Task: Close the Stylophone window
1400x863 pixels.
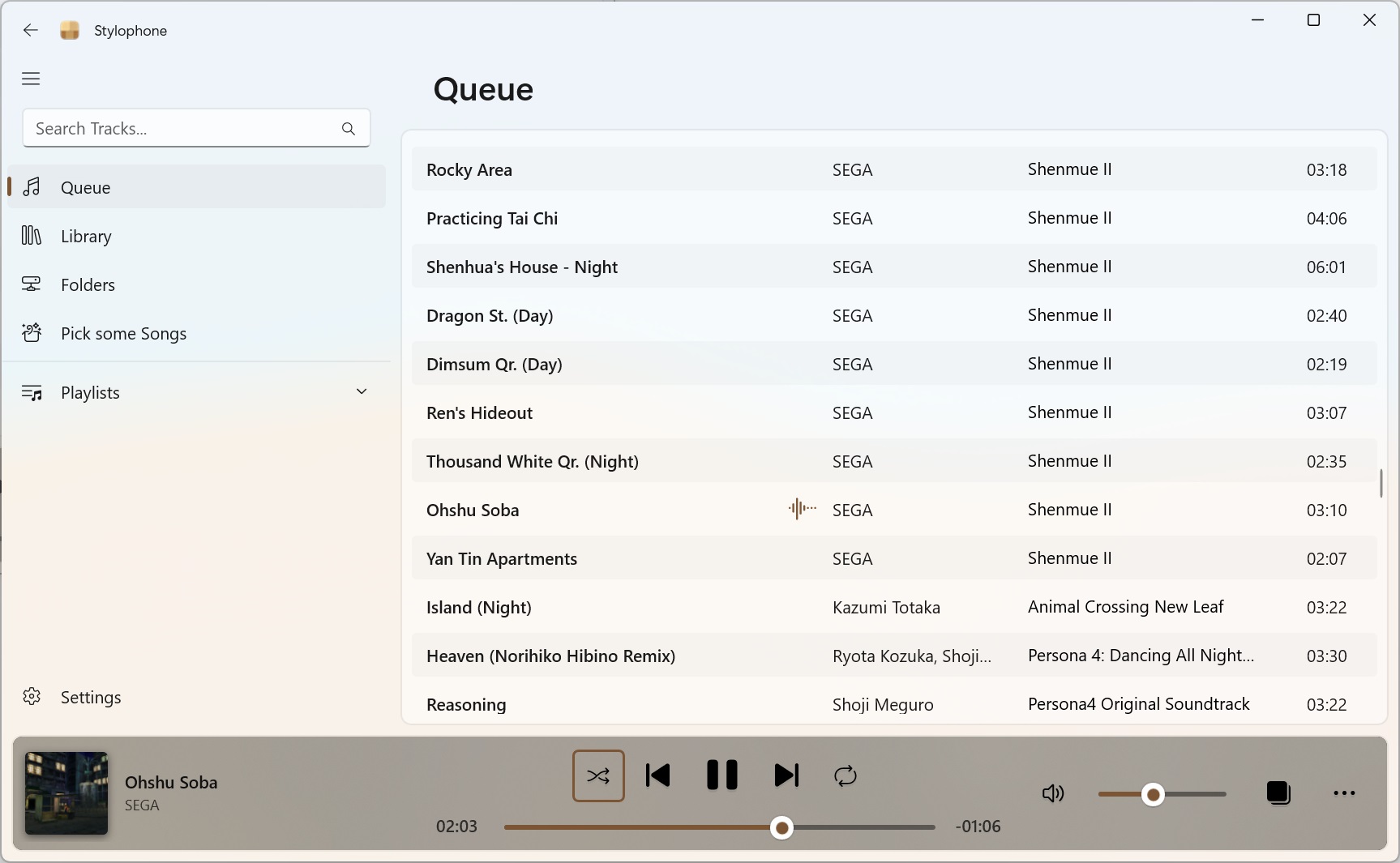Action: (1369, 20)
